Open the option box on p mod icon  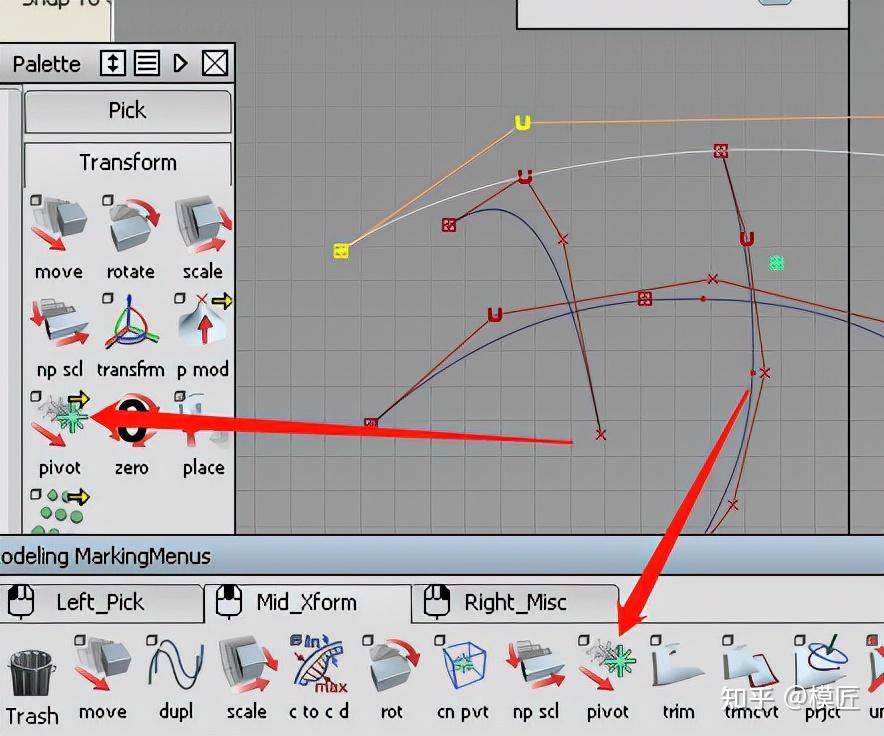(180, 298)
